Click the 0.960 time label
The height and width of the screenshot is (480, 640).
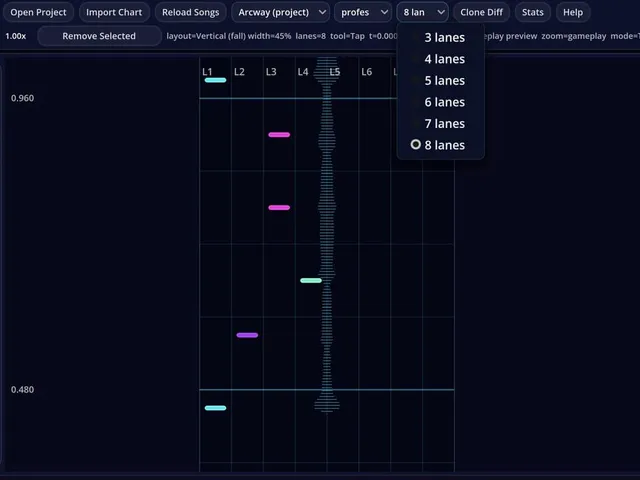22,98
